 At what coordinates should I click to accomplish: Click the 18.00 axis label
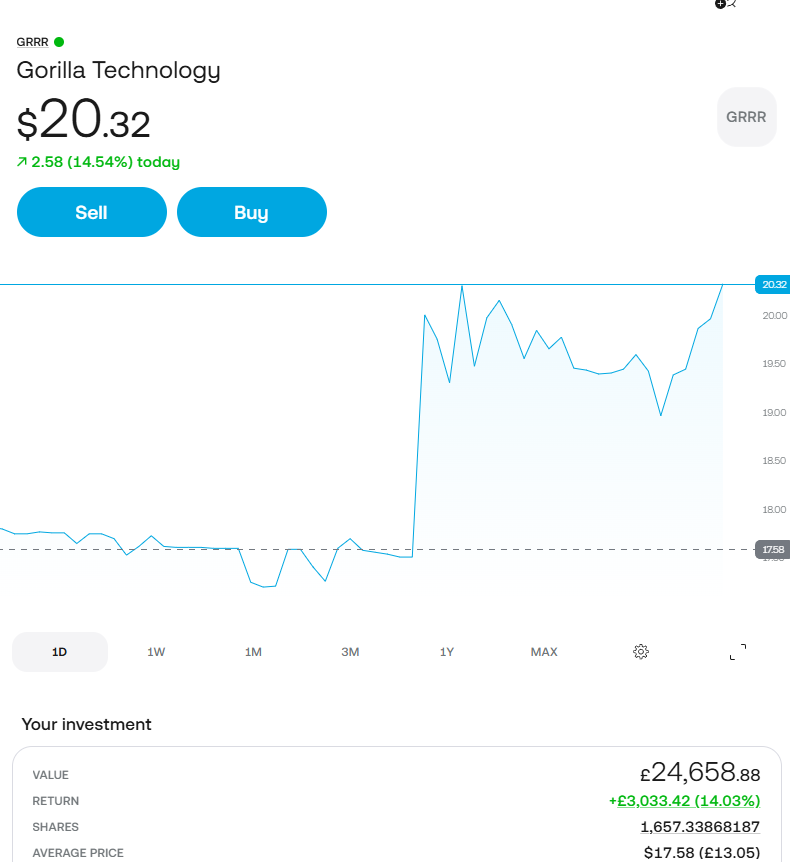(774, 510)
